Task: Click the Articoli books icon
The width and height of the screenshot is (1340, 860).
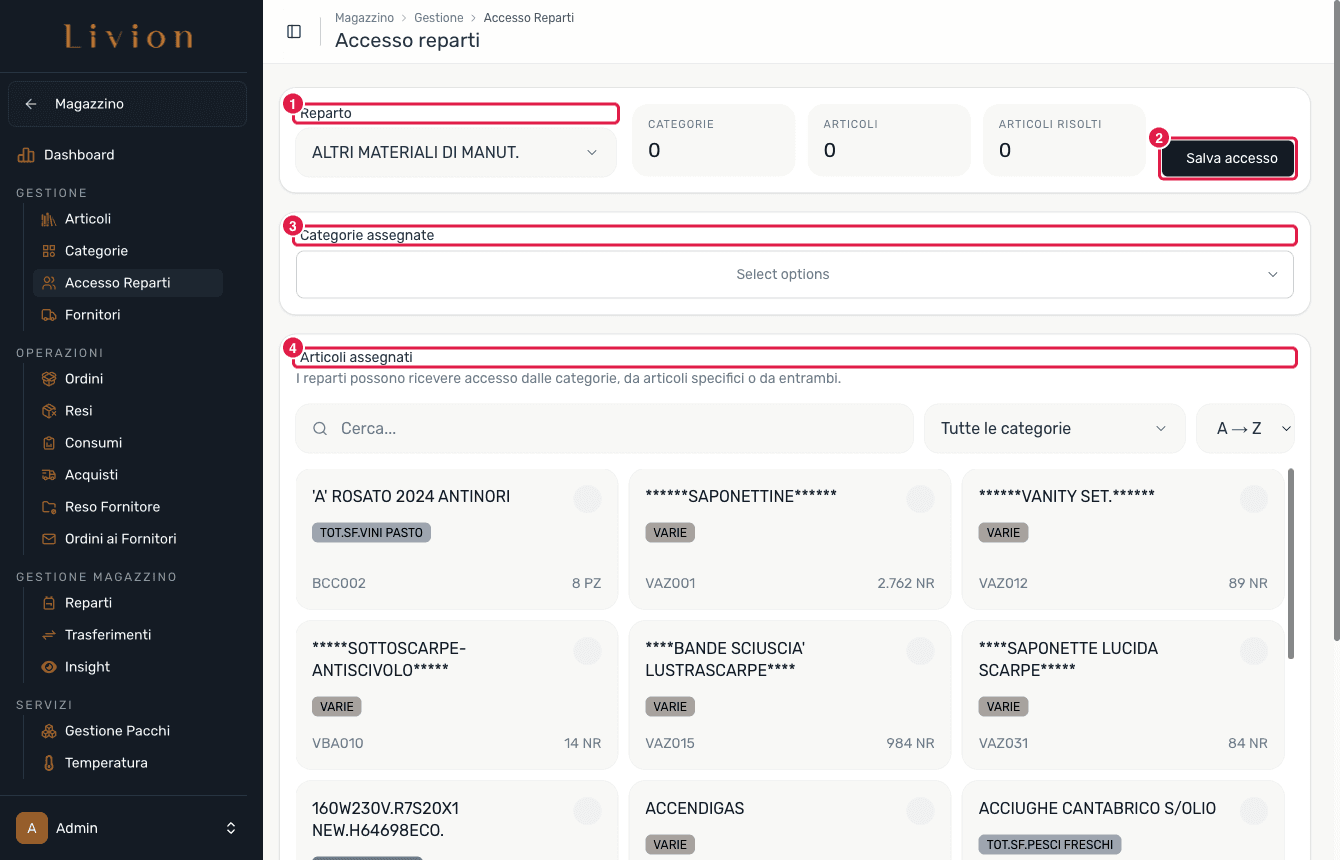Action: pyautogui.click(x=48, y=219)
